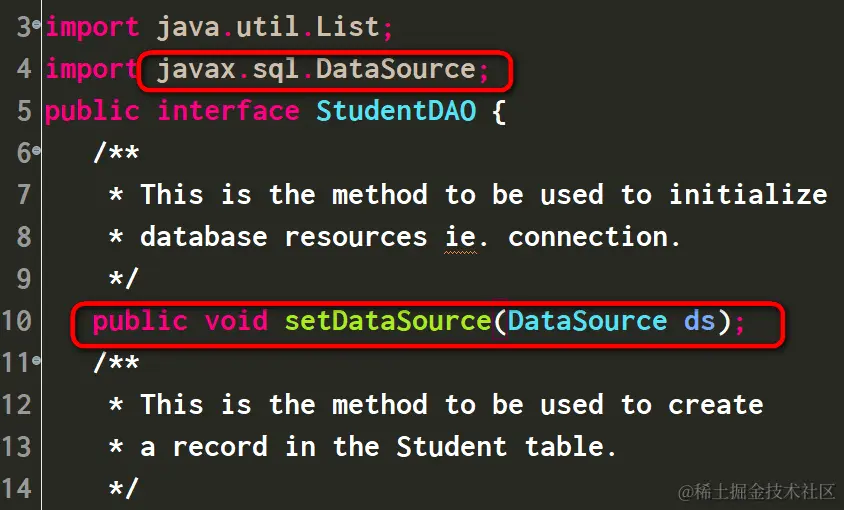Click line number 14 in the gutter
Screen dimensions: 844x510
tap(17, 488)
